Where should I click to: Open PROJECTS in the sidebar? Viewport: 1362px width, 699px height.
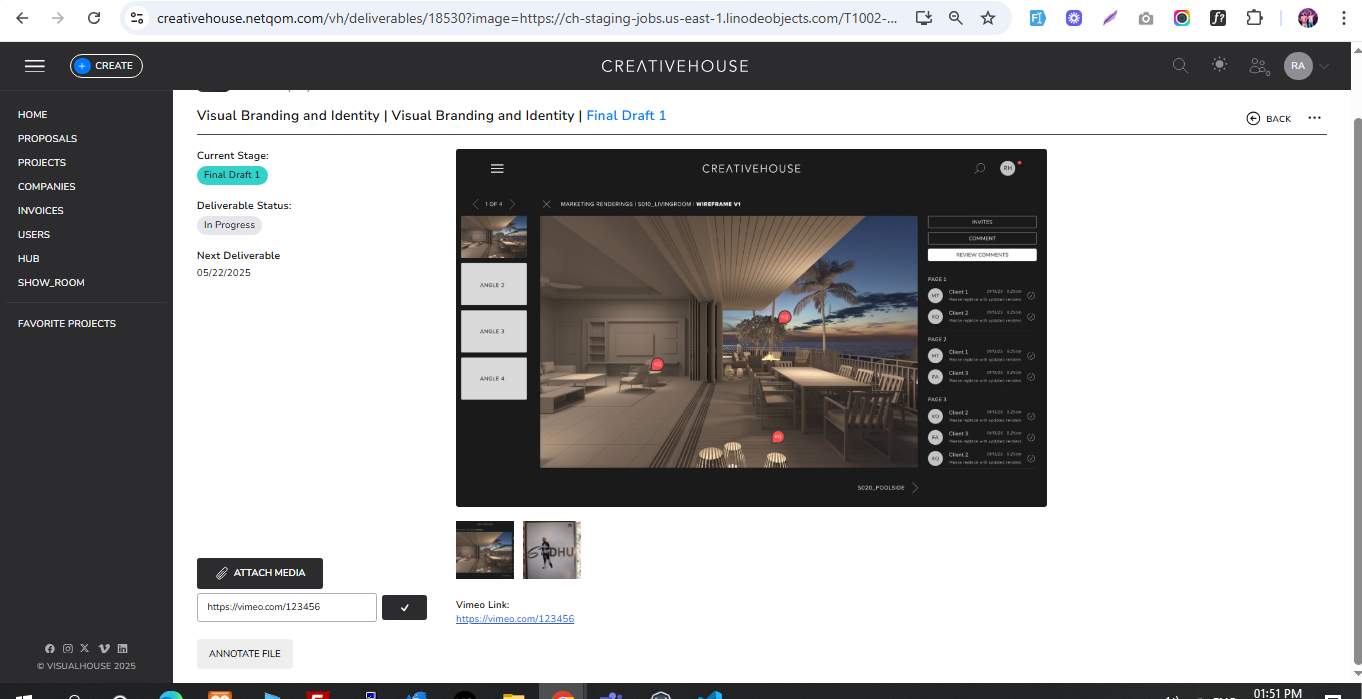pos(42,163)
